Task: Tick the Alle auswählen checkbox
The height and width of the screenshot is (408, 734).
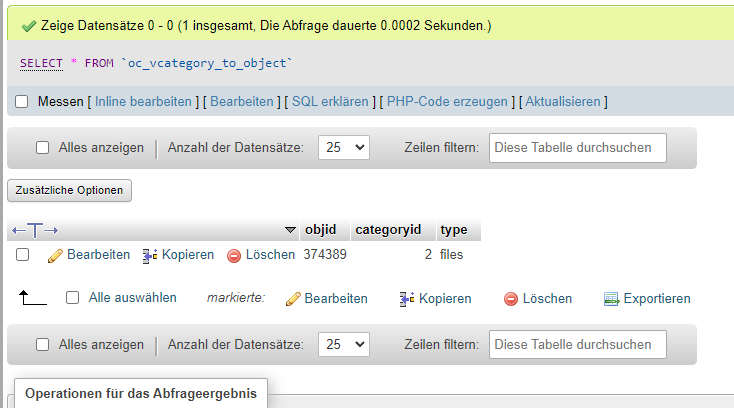Action: pos(73,298)
